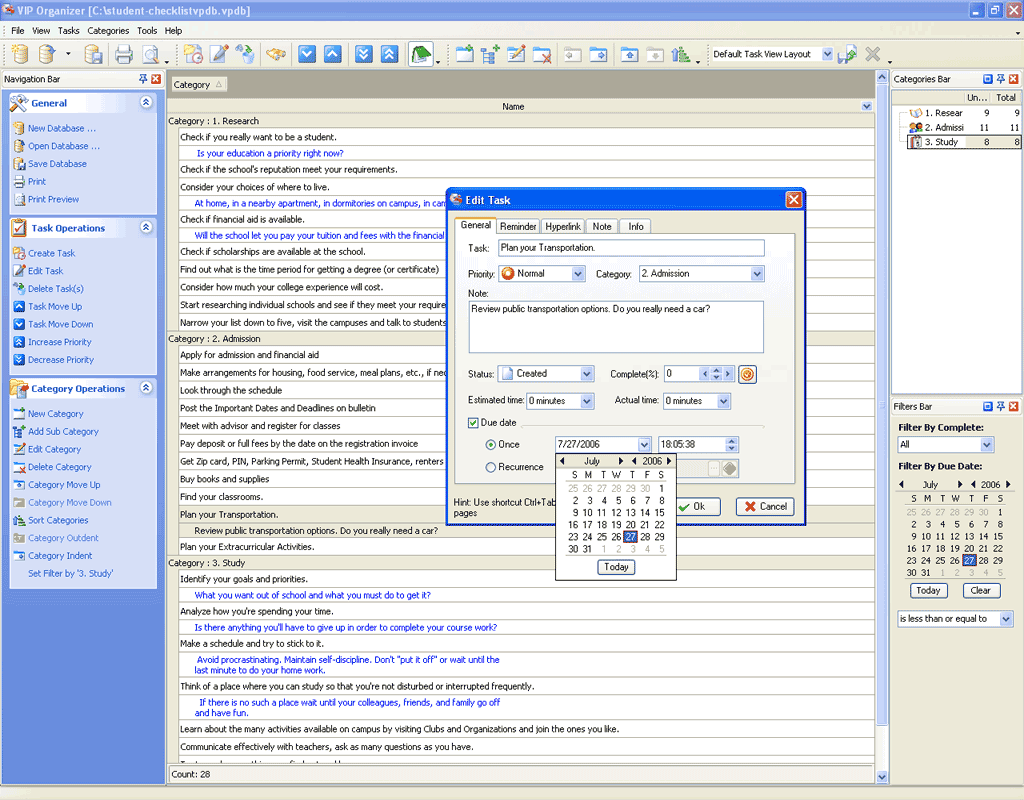
Task: Click the Sort Categories icon in Category Operations
Action: (19, 520)
